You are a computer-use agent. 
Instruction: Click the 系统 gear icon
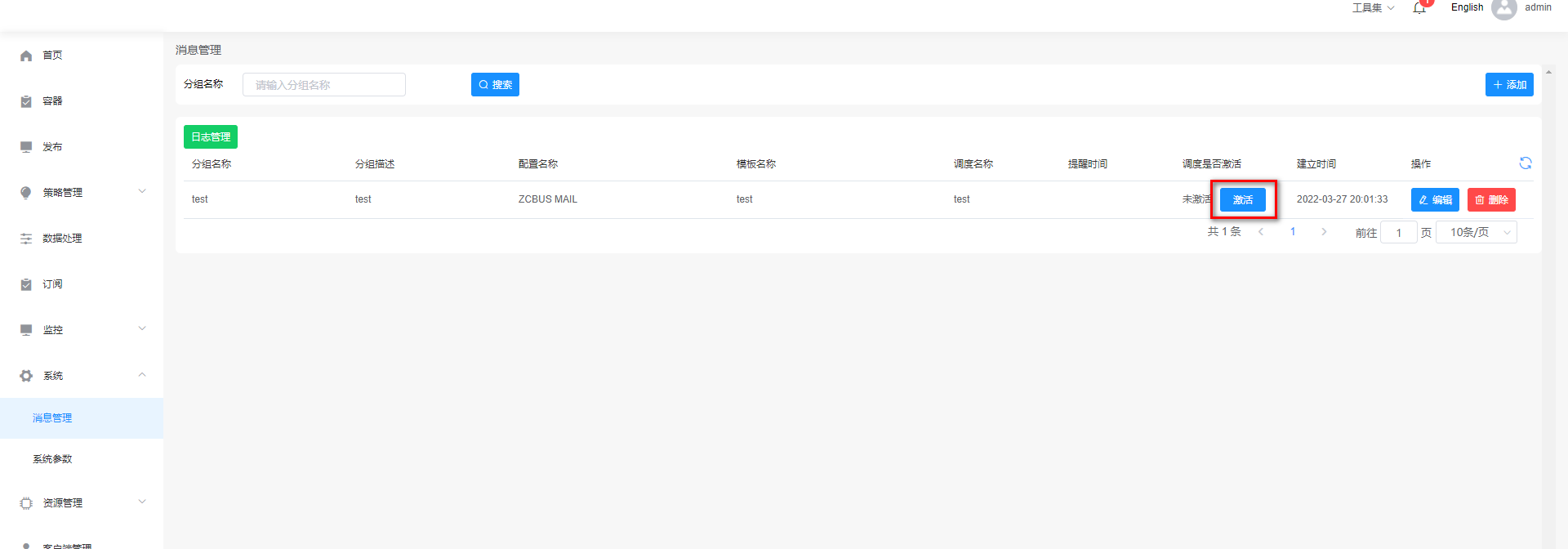point(26,376)
